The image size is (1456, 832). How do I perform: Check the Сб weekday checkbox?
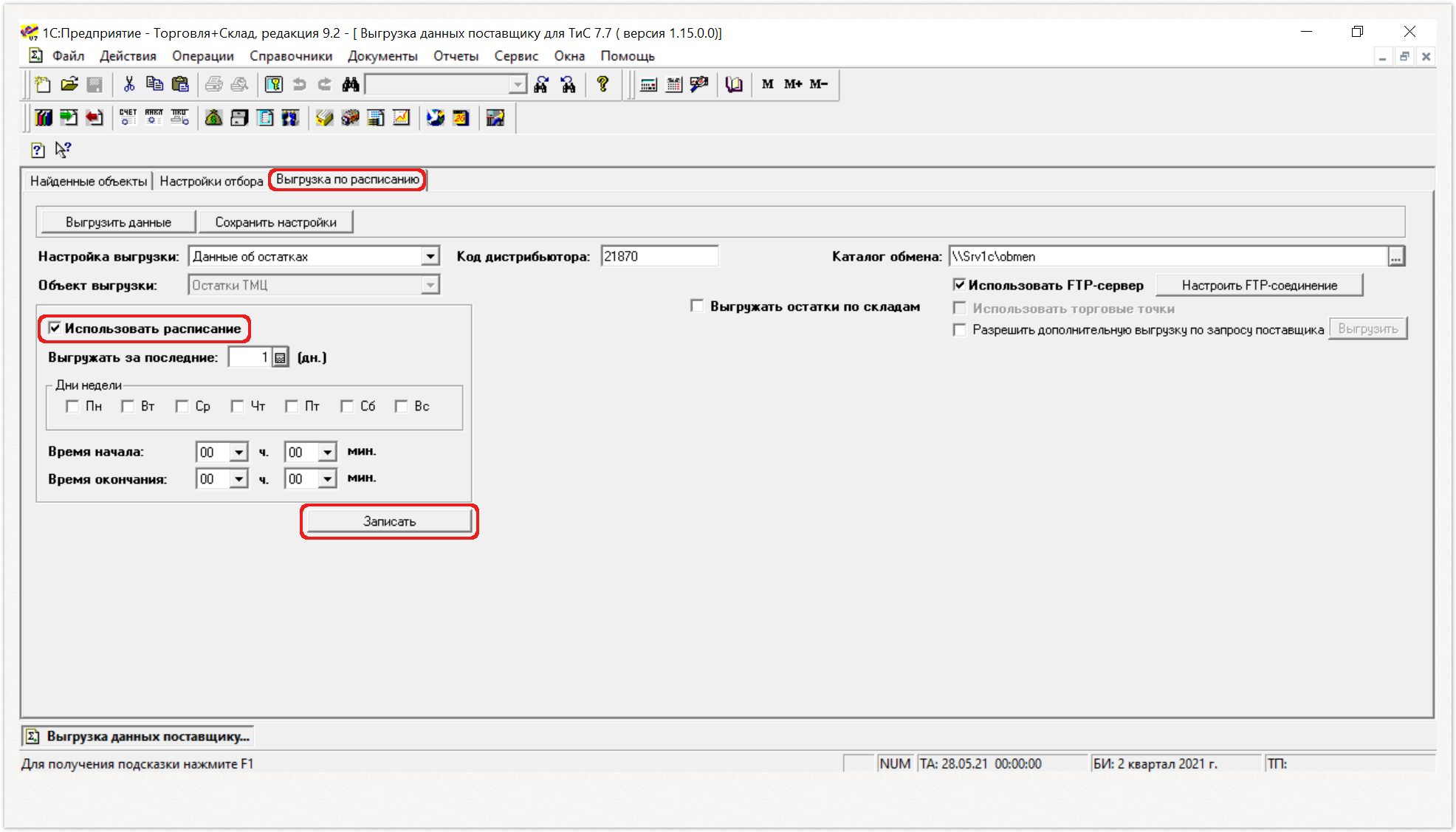pos(346,406)
